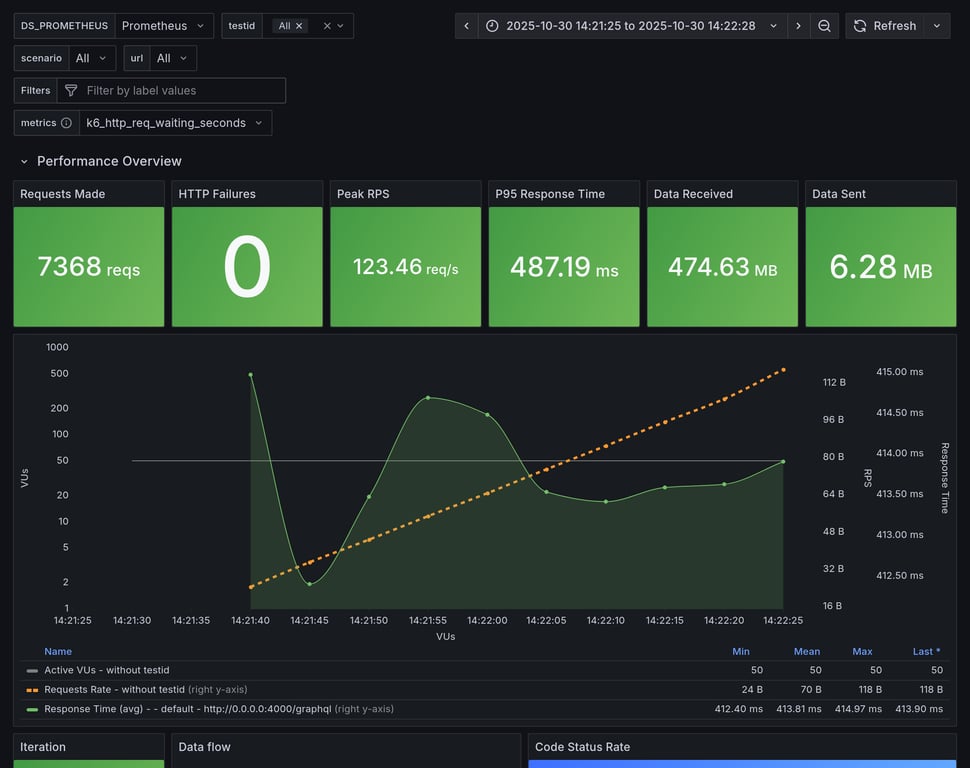This screenshot has width=970, height=768.
Task: Collapse the Performance Overview row
Action: point(25,161)
